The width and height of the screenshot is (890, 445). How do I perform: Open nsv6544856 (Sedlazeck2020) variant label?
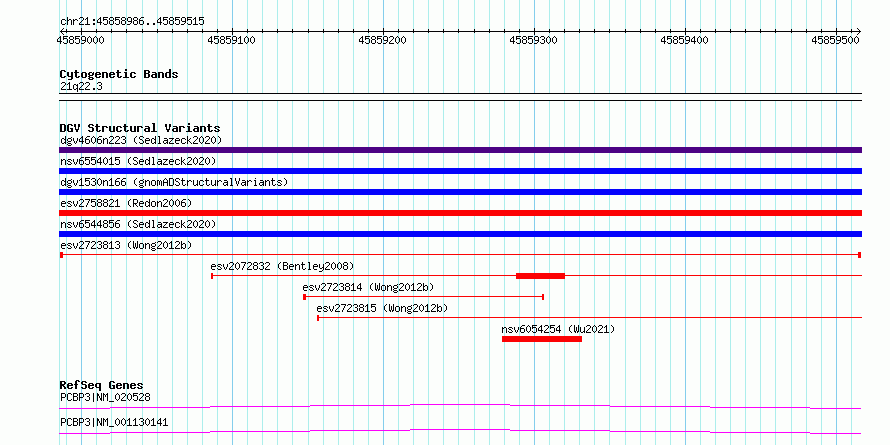click(x=138, y=224)
